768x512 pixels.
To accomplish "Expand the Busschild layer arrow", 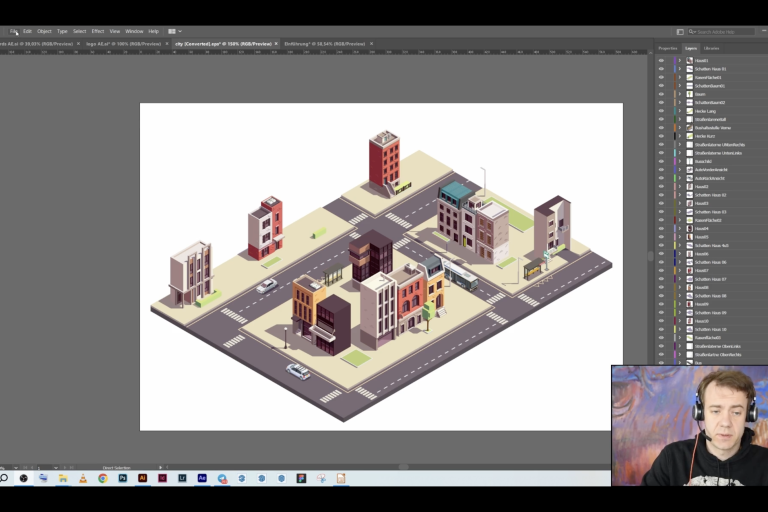I will coord(679,161).
